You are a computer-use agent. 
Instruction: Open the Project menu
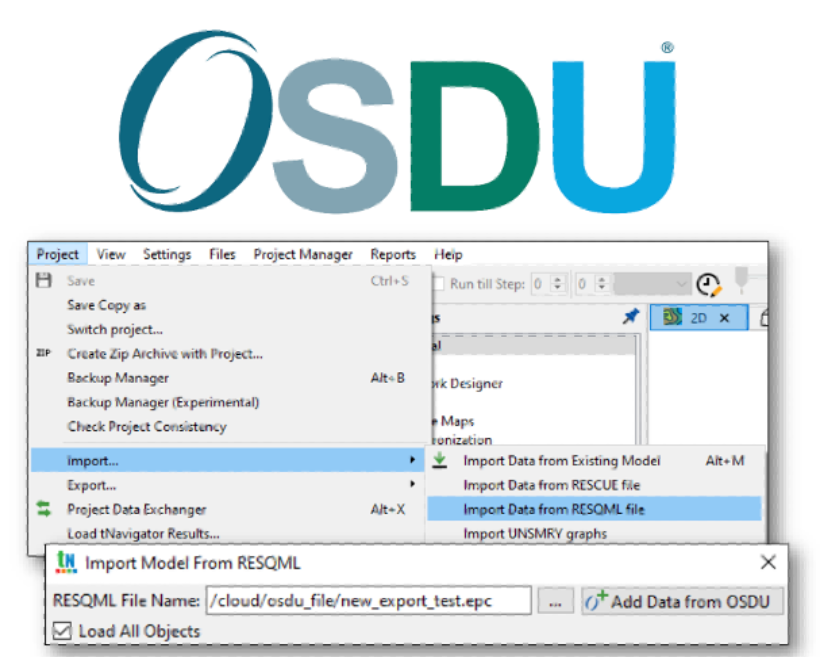coord(58,255)
